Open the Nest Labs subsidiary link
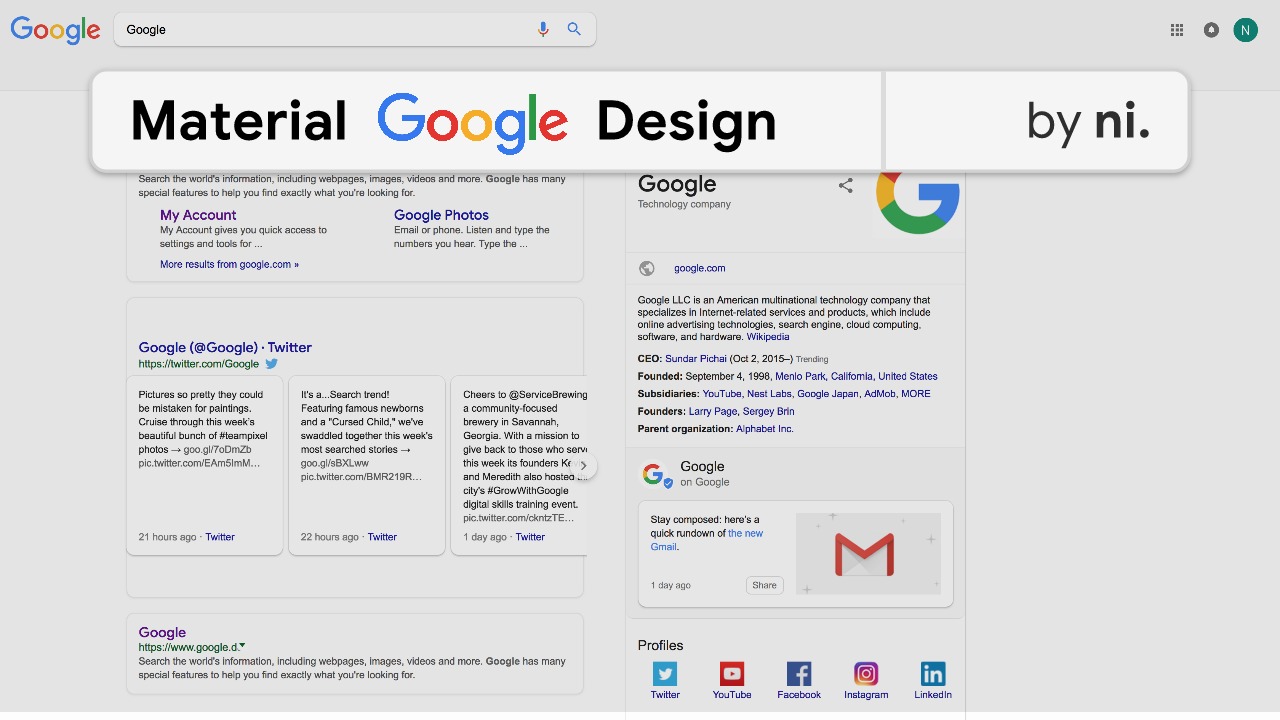Viewport: 1280px width, 720px height. pyautogui.click(x=769, y=394)
